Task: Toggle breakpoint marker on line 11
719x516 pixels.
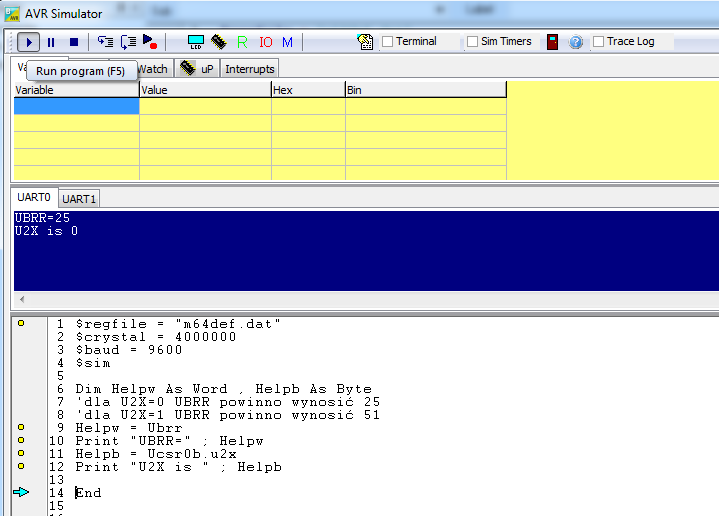Action: click(21, 453)
